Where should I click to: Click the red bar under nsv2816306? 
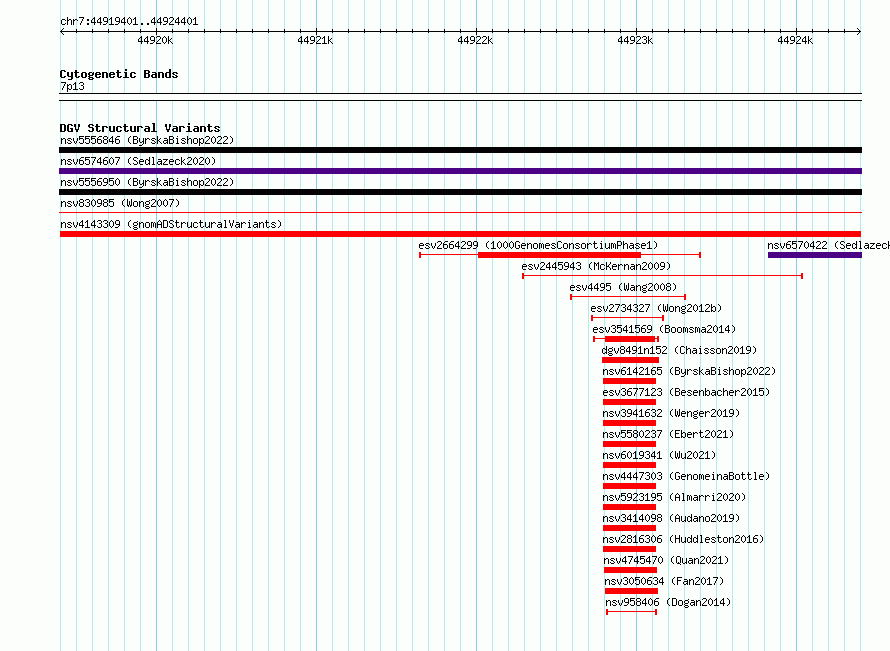pyautogui.click(x=629, y=549)
